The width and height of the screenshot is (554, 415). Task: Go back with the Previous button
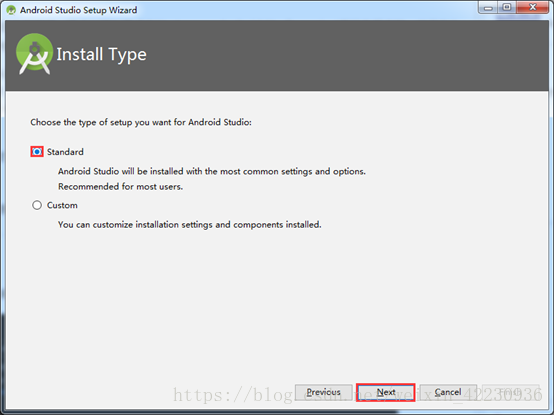coord(324,392)
